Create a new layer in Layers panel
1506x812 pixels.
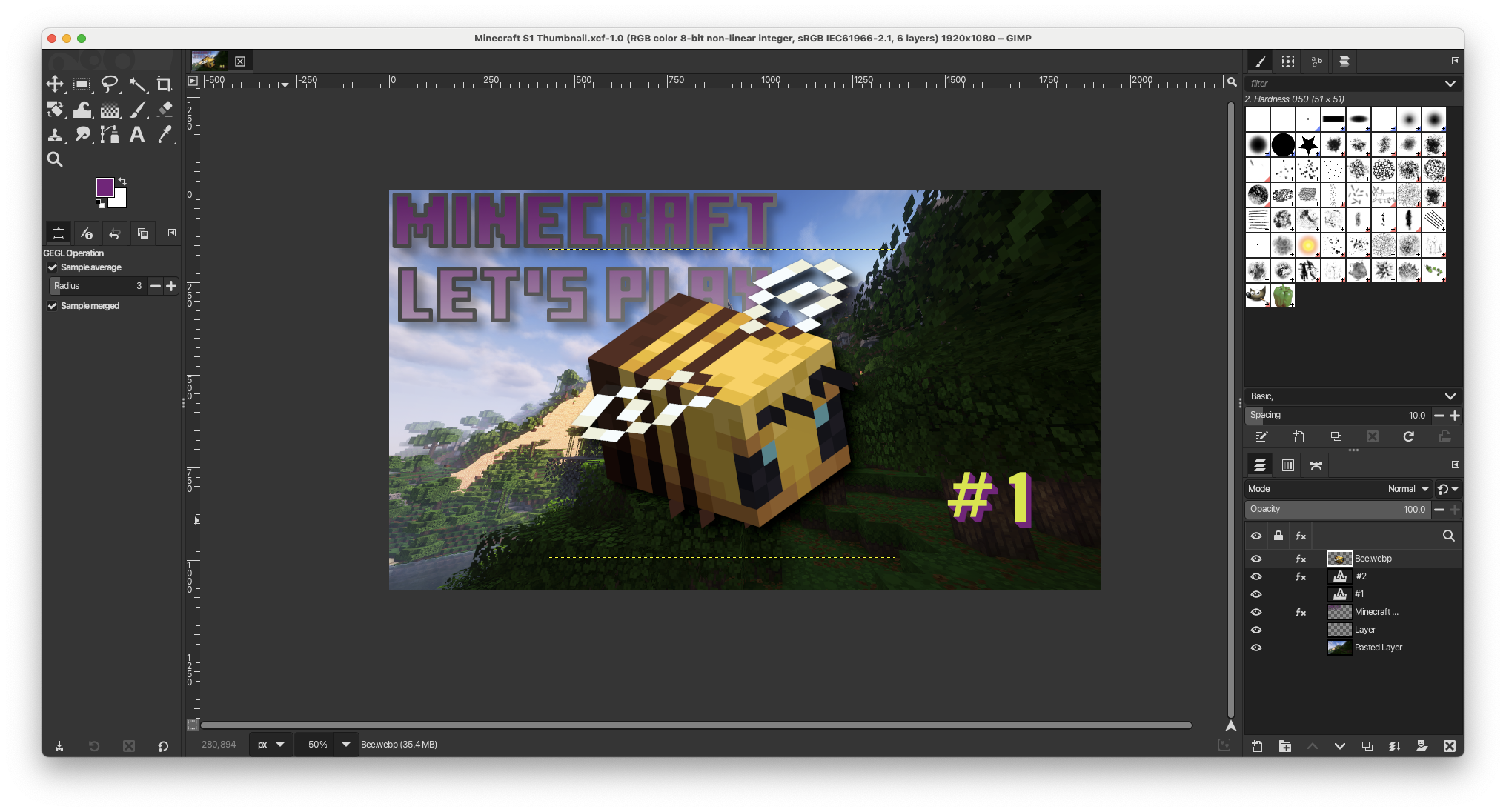point(1257,746)
